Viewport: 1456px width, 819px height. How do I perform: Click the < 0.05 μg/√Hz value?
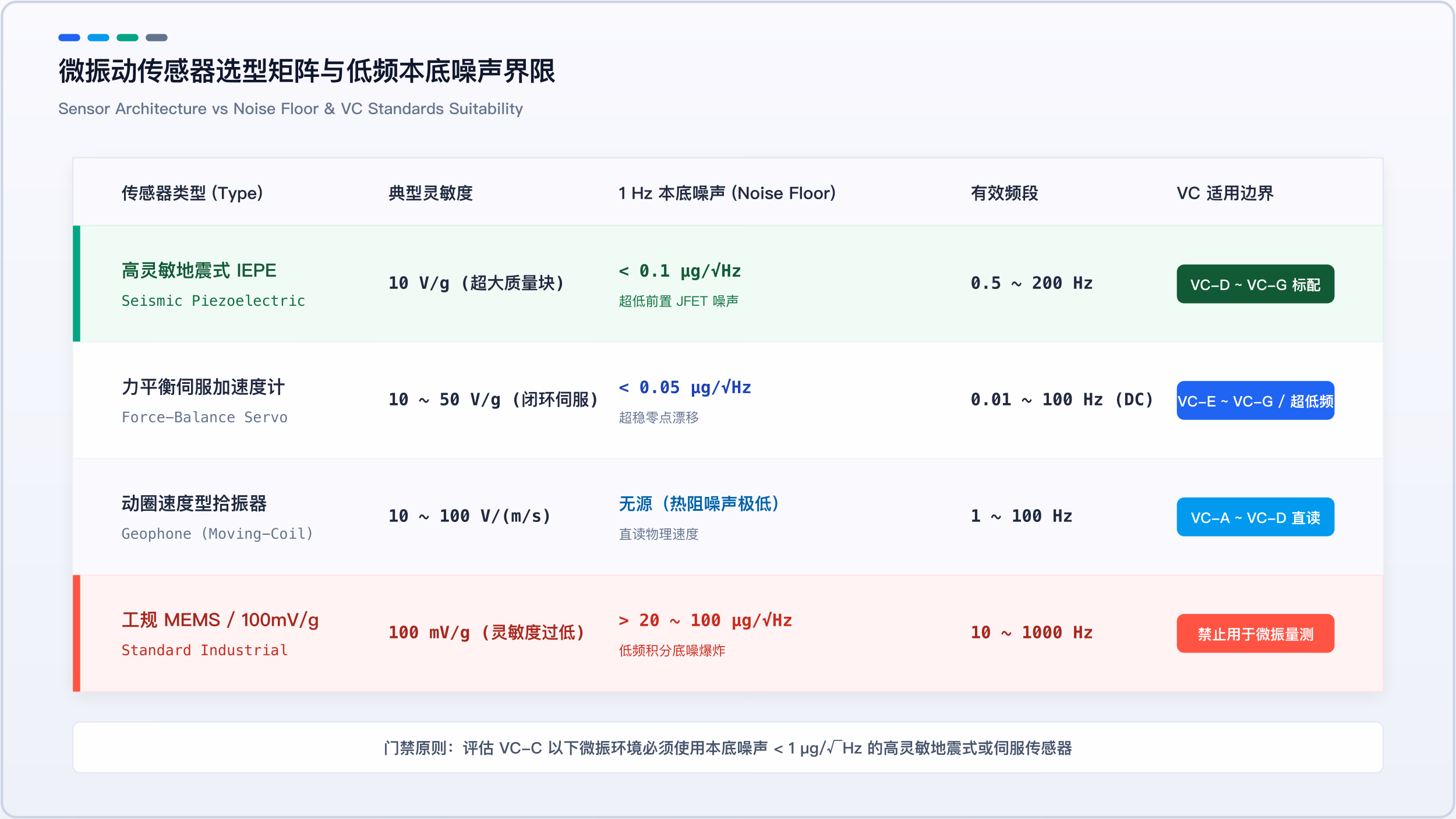click(x=685, y=387)
